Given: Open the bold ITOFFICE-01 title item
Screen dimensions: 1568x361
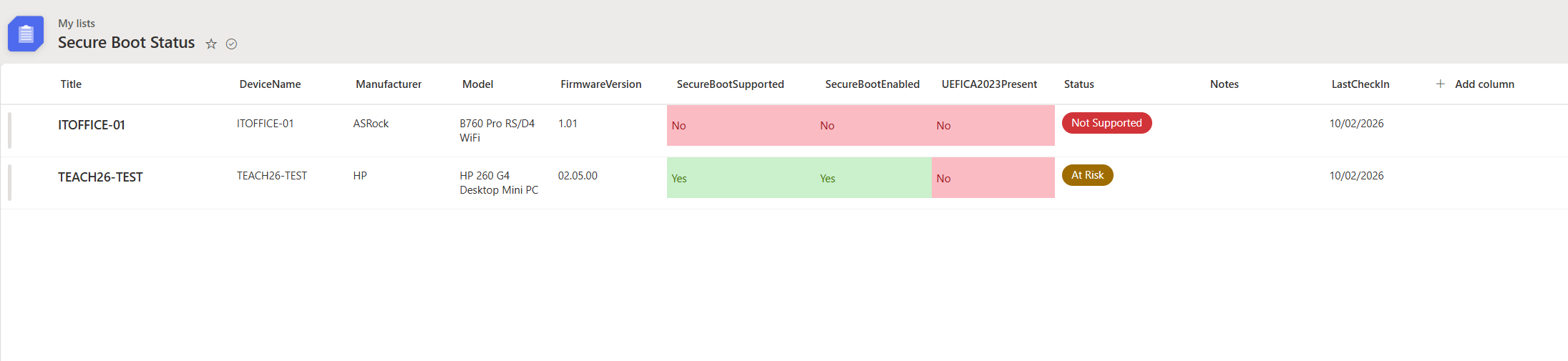Looking at the screenshot, I should tap(92, 125).
